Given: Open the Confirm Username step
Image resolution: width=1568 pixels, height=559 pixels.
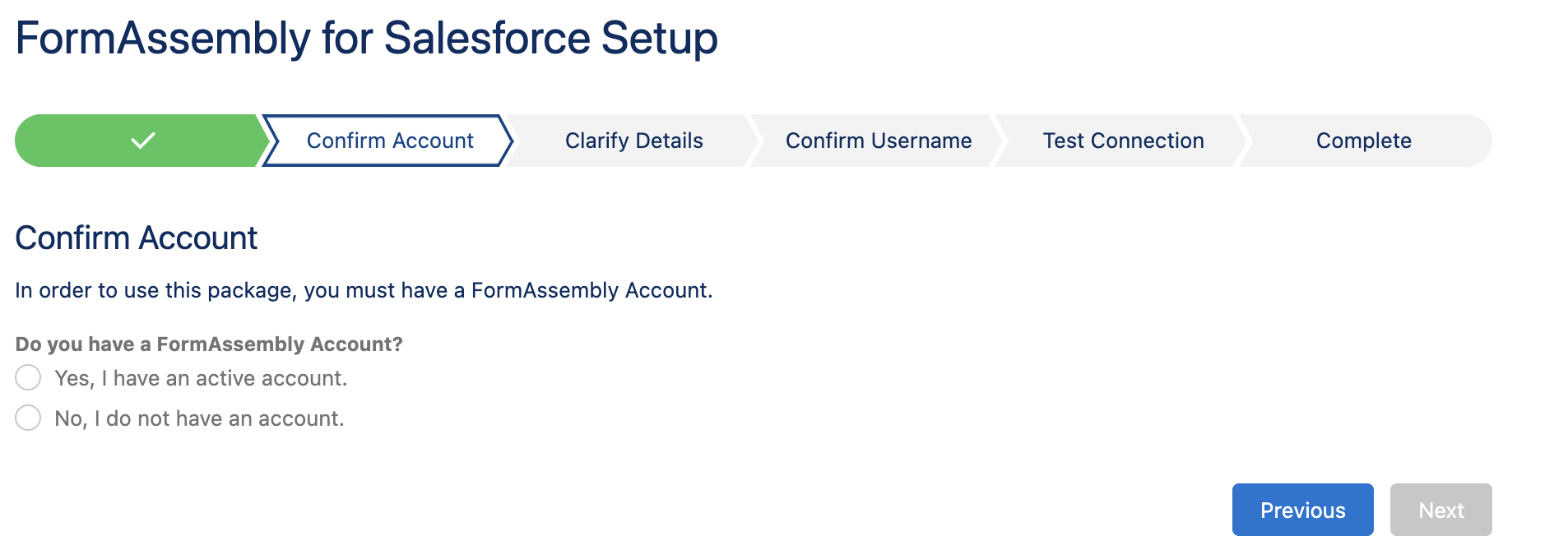Looking at the screenshot, I should point(878,141).
